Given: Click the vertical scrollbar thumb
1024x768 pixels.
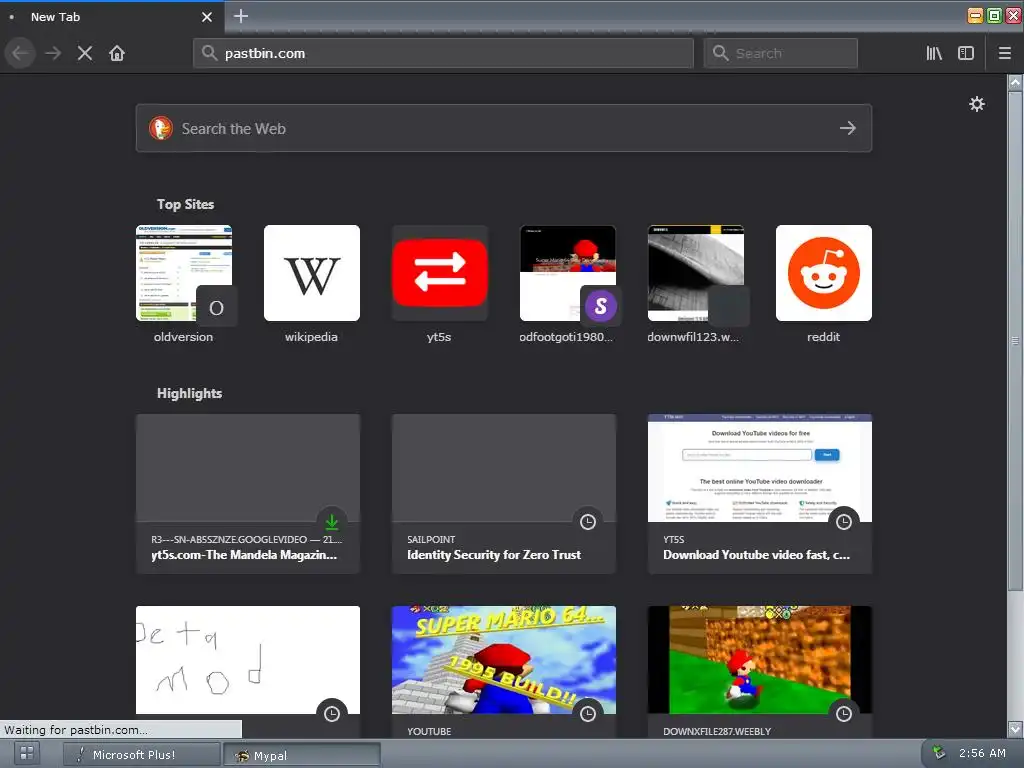Looking at the screenshot, I should tap(1015, 340).
